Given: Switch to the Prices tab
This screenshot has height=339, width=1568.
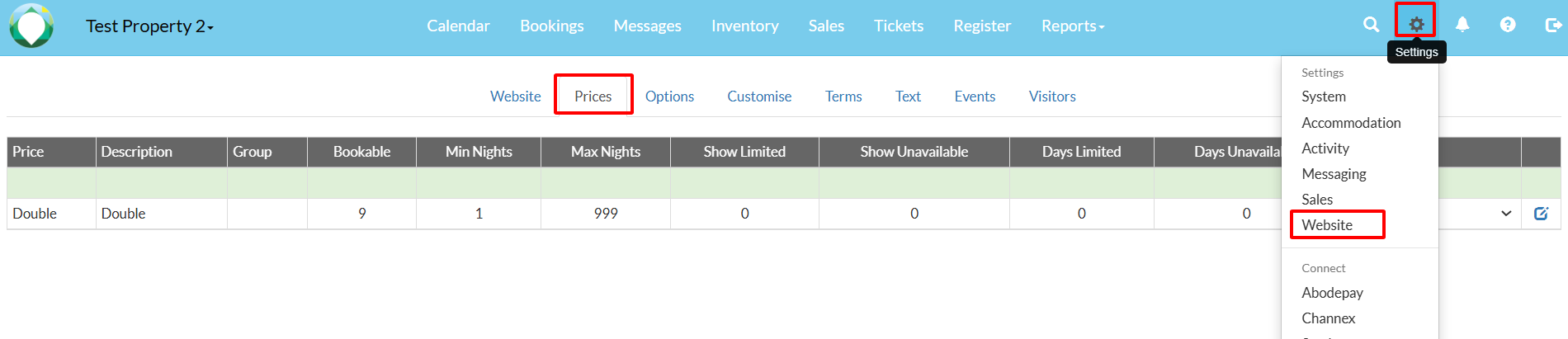Looking at the screenshot, I should click(593, 97).
